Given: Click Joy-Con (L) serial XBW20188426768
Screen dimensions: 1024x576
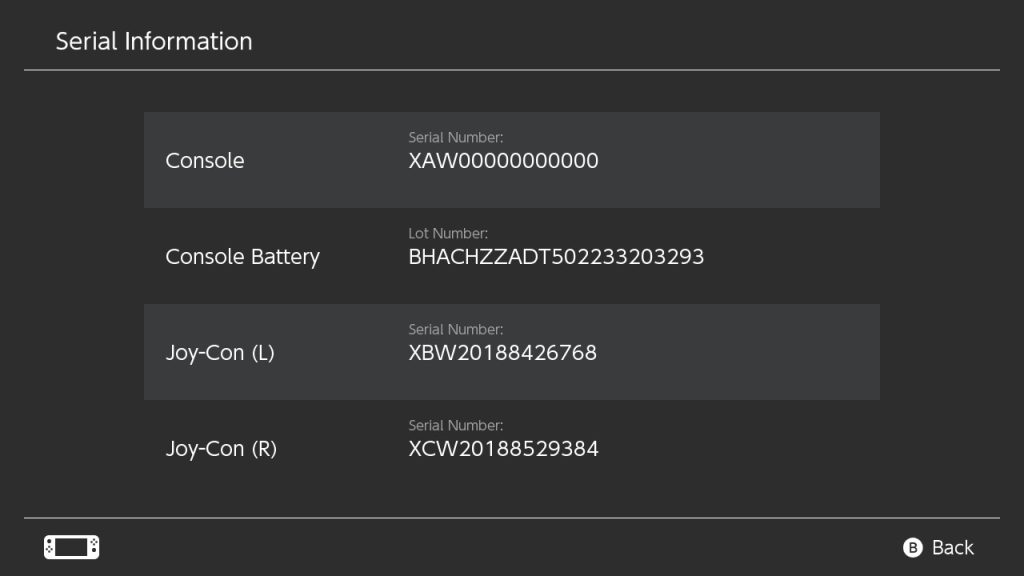Looking at the screenshot, I should (x=502, y=353).
